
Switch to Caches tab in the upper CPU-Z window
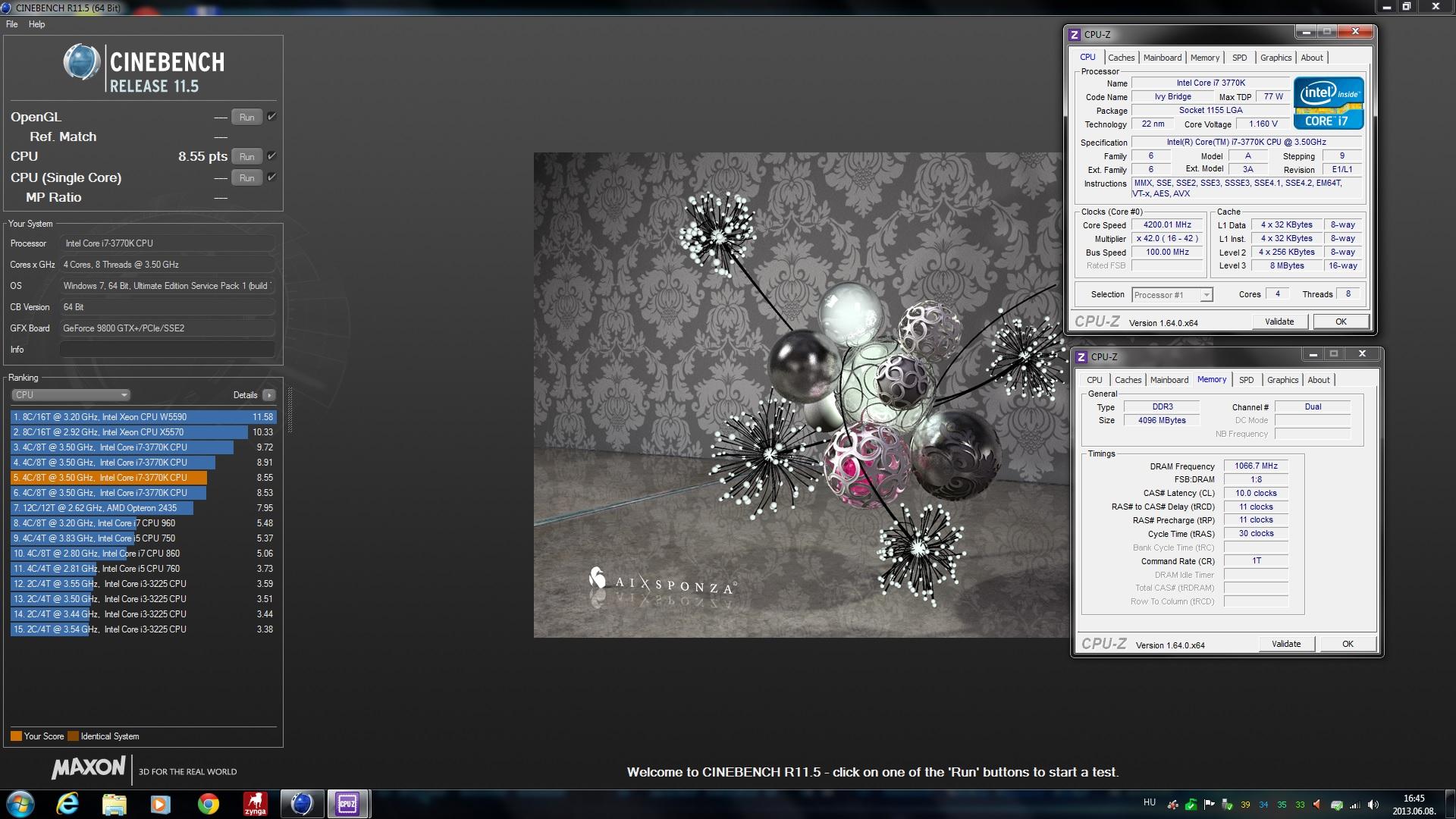coord(1121,58)
